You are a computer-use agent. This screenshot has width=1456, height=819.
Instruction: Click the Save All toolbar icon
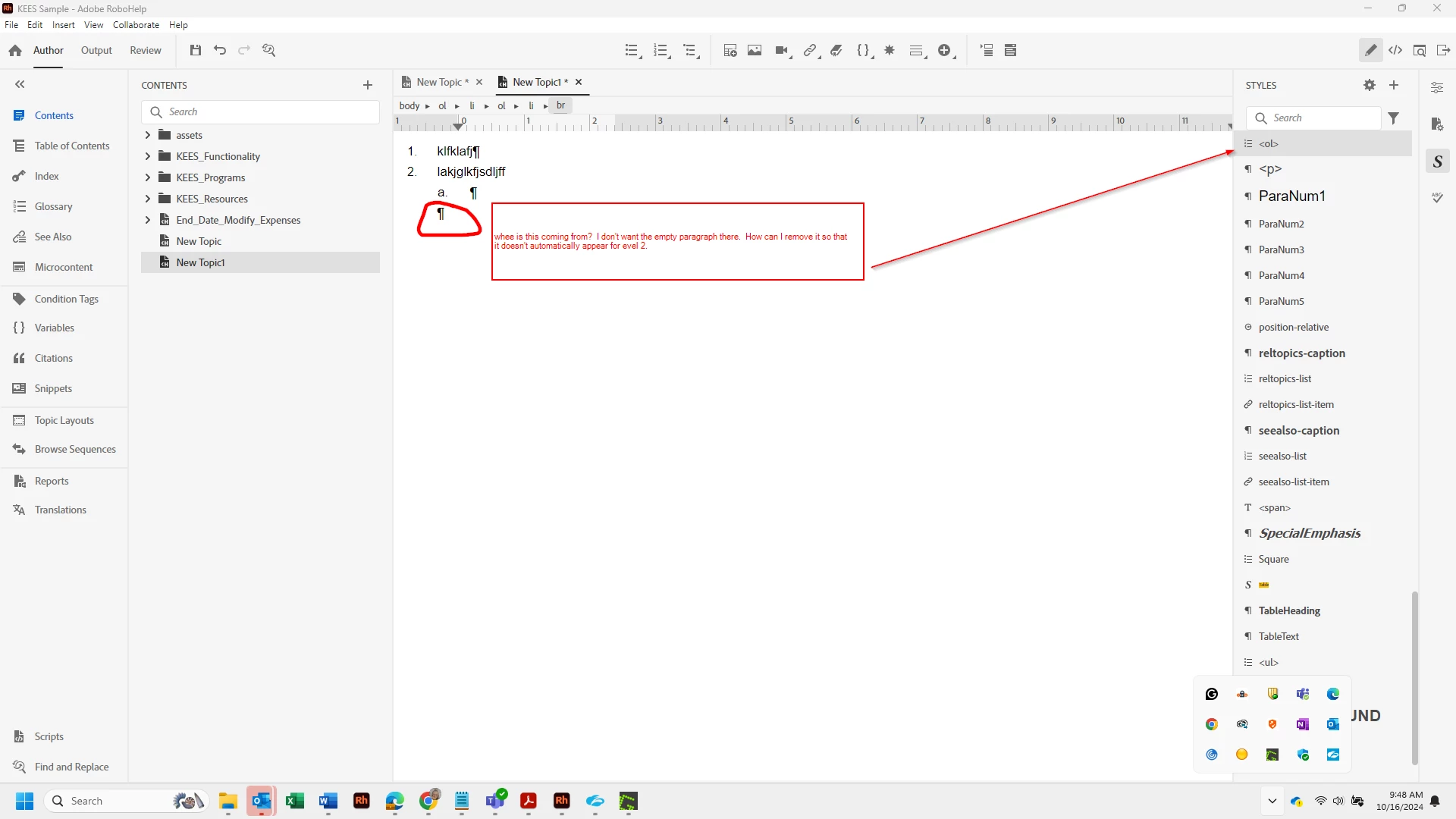pyautogui.click(x=195, y=50)
